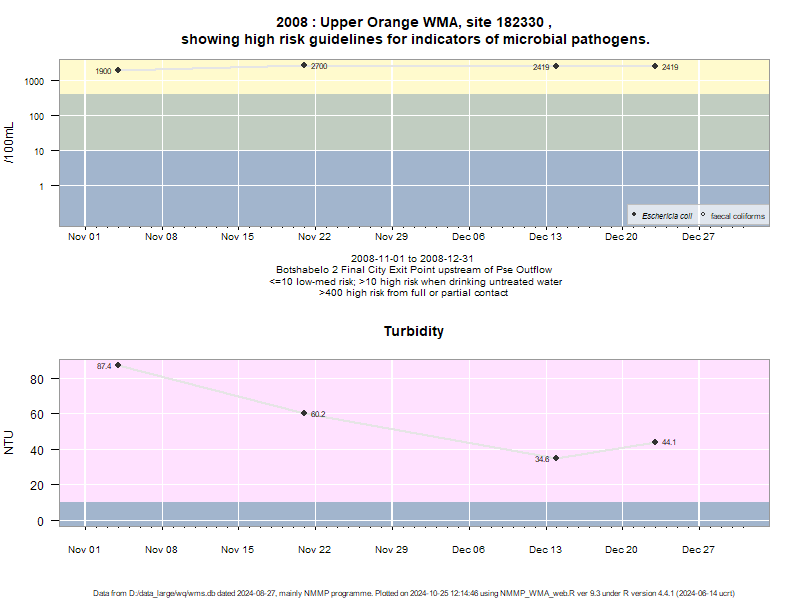
Task: Click the /100mL y-axis label
Action: pos(9,143)
